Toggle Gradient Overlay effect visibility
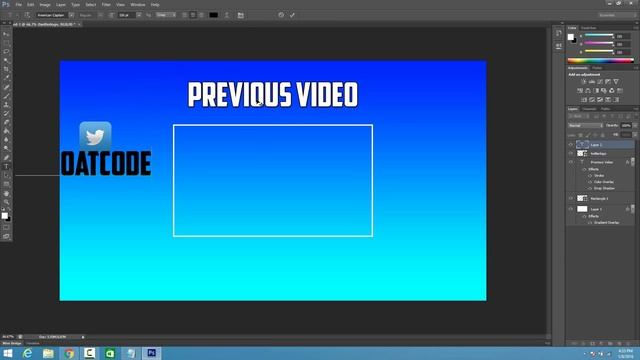 [590, 223]
